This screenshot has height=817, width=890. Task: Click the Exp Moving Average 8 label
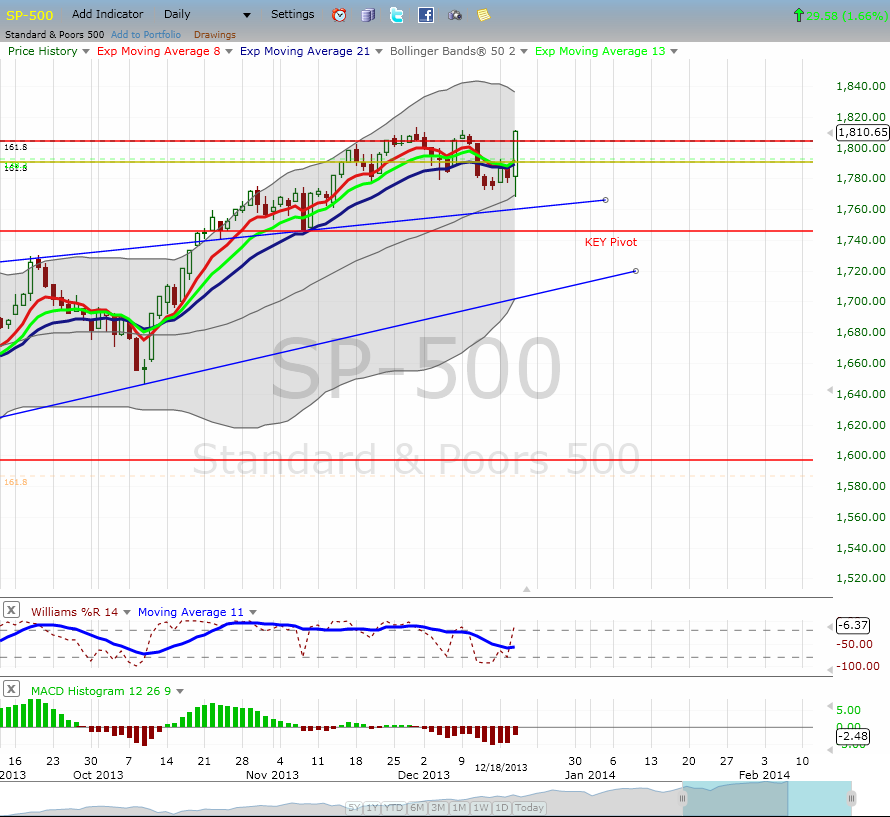coord(158,51)
